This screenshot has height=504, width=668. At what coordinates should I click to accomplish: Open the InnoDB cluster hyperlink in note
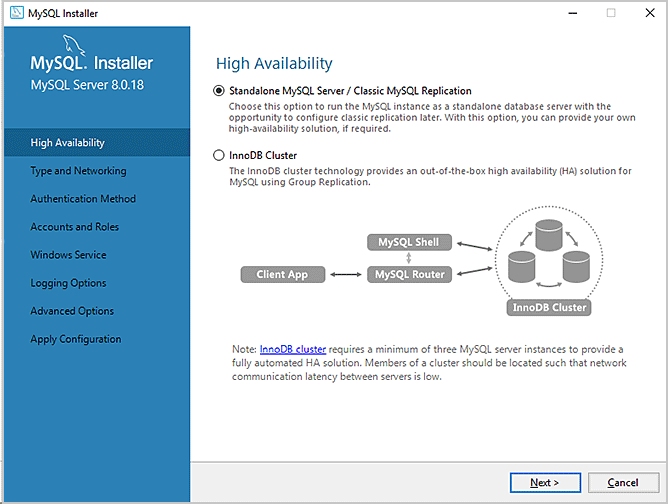click(293, 349)
